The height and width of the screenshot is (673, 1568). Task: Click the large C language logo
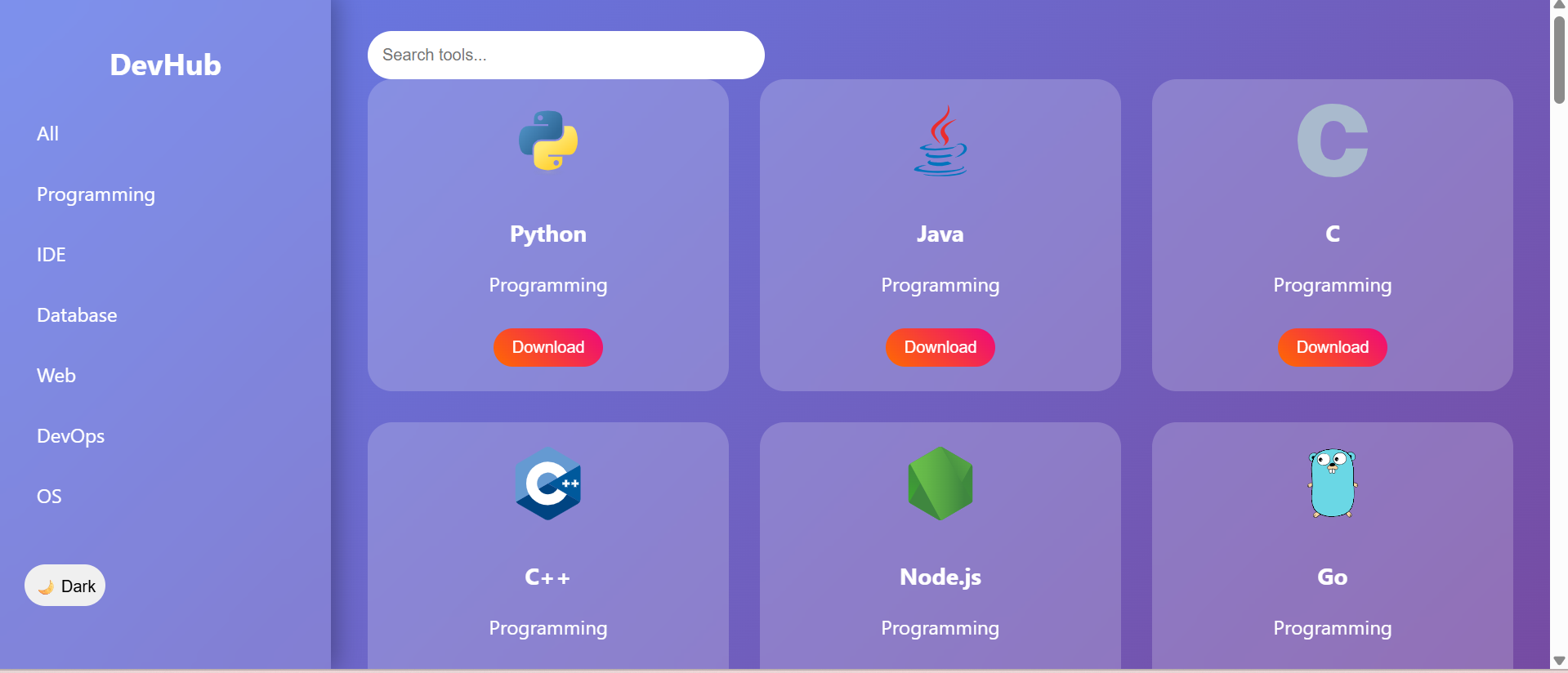pyautogui.click(x=1332, y=140)
